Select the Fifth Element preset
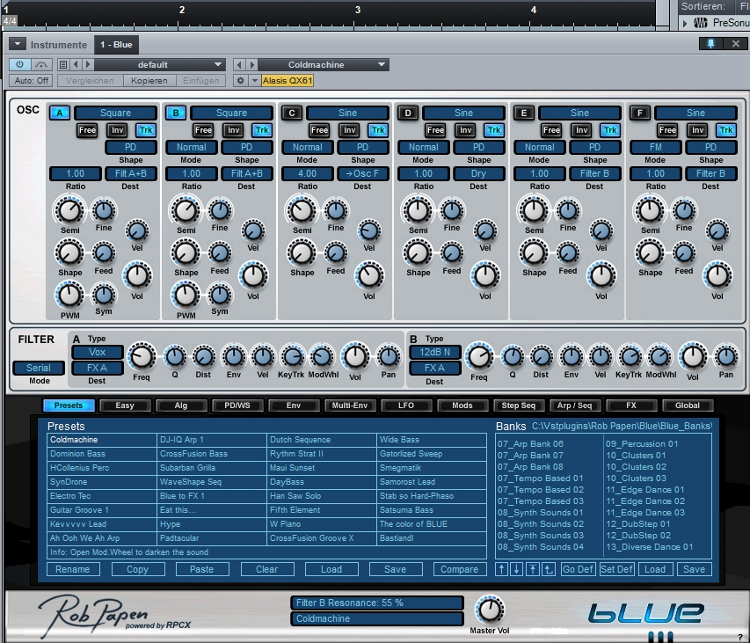This screenshot has height=643, width=750. (321, 510)
